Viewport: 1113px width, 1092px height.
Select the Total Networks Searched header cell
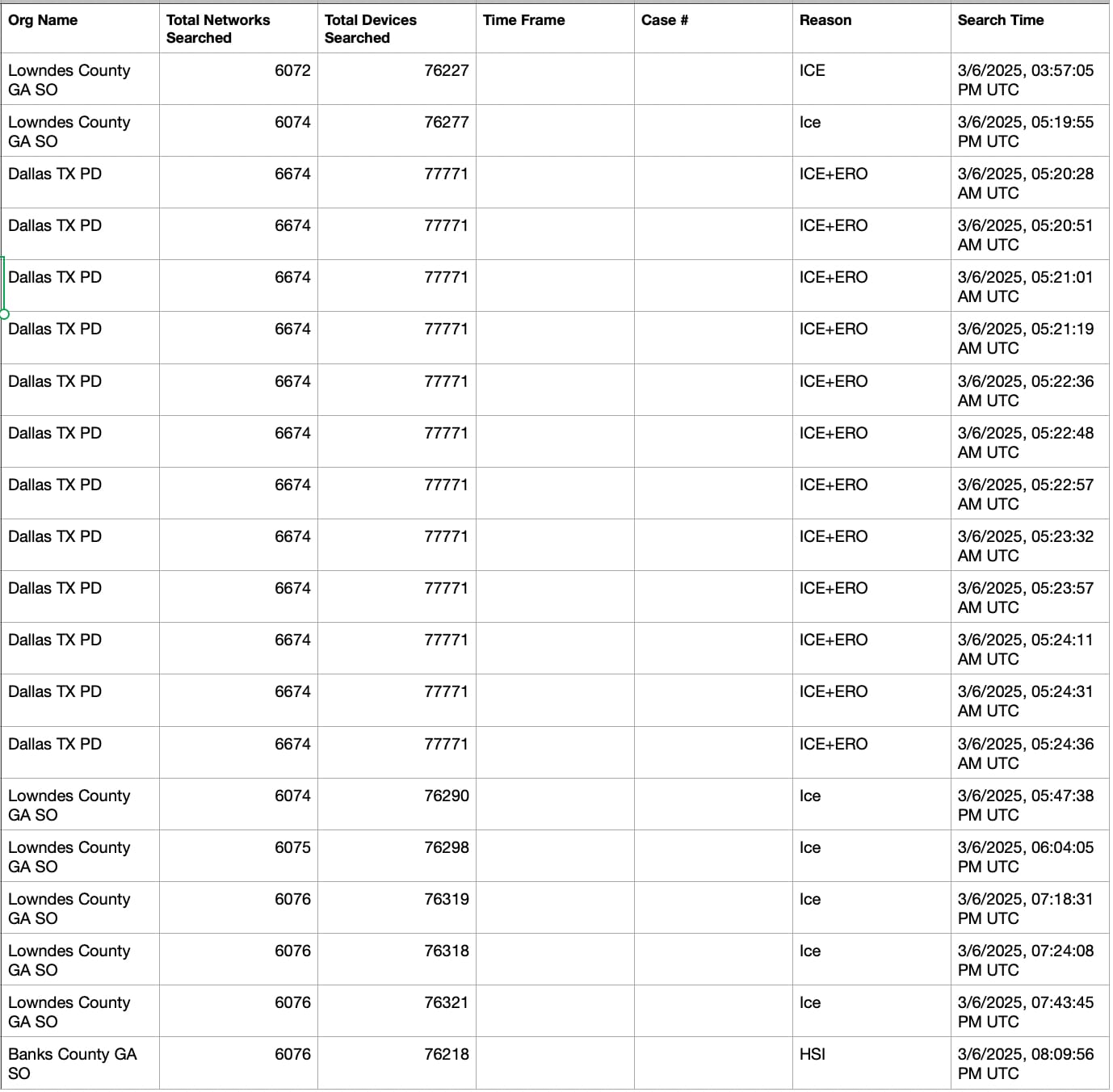point(238,28)
